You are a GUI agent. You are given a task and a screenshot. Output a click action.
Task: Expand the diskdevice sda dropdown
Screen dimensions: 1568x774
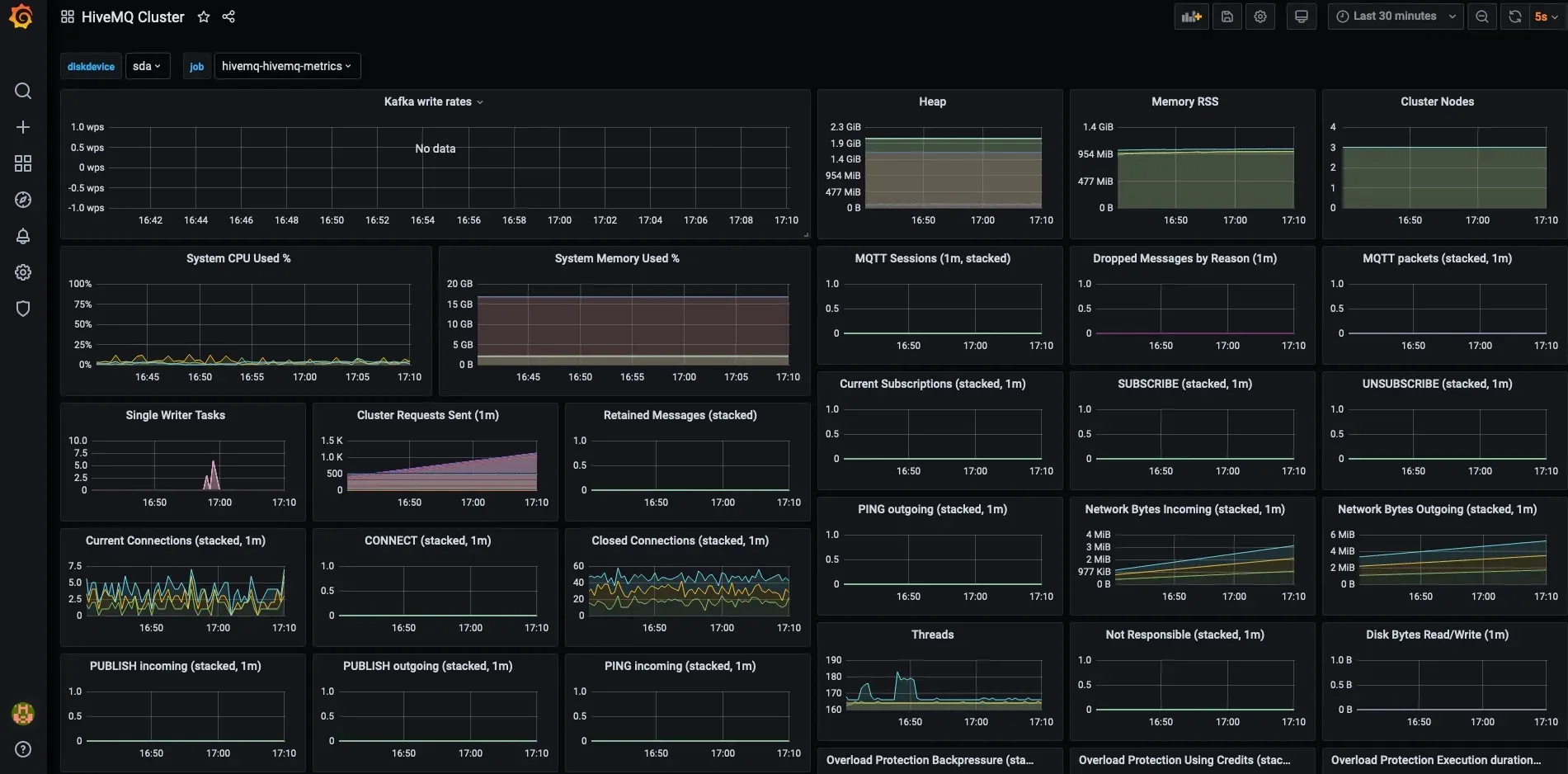(147, 66)
